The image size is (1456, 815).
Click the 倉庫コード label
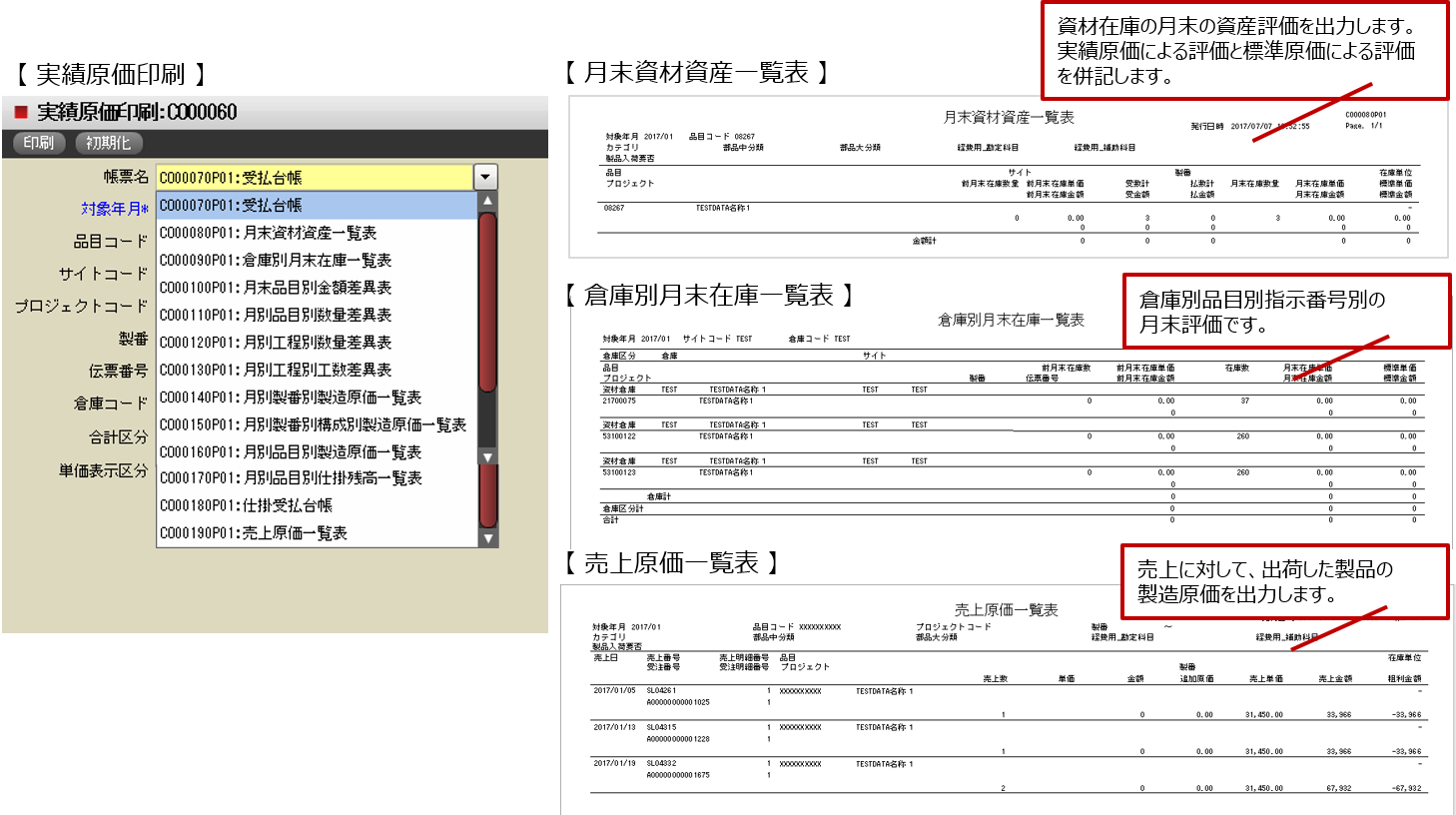(x=110, y=404)
